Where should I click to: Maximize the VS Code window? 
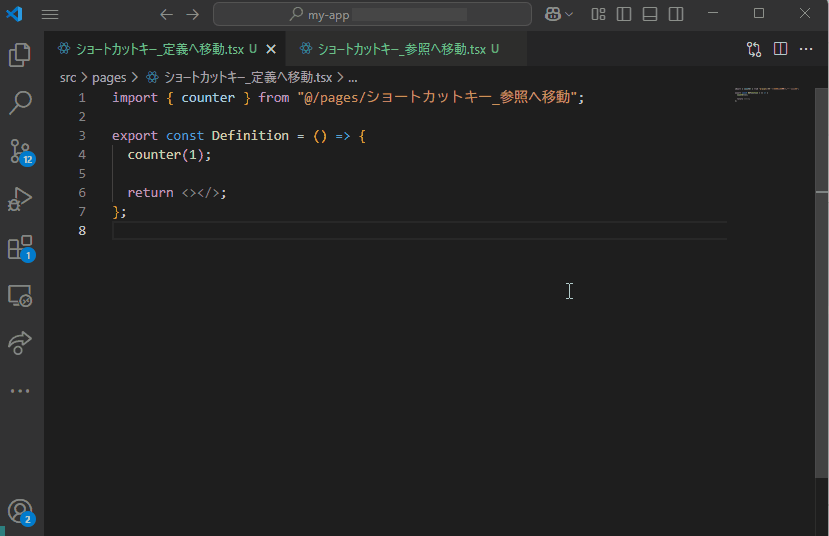coord(759,13)
